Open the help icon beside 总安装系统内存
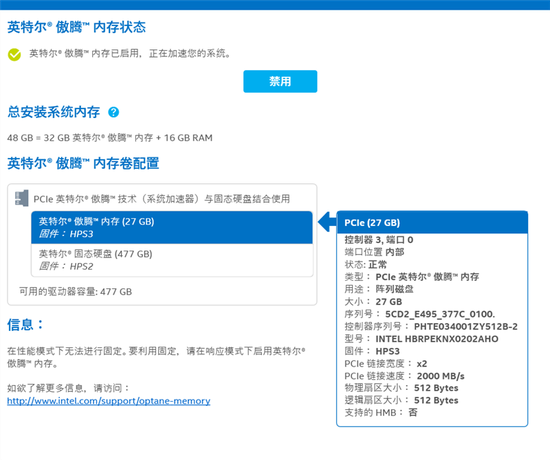The width and height of the screenshot is (550, 460). 113,112
